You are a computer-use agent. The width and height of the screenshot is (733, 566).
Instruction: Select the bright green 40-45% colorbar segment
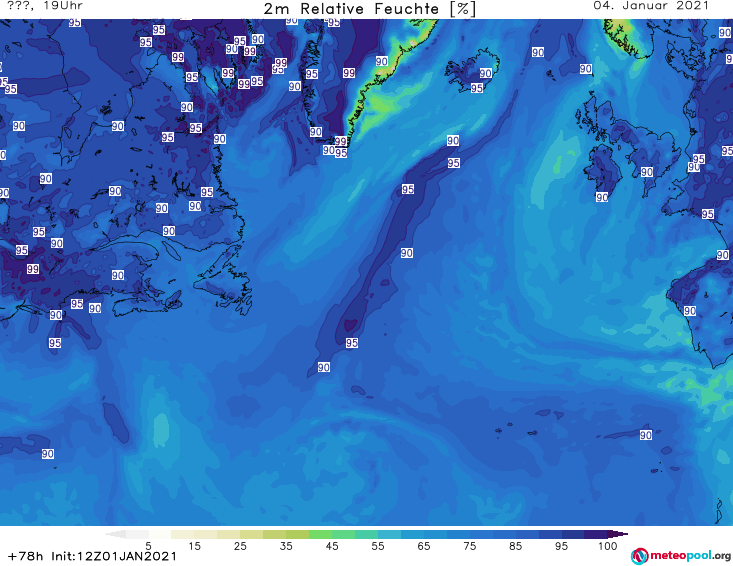[x=320, y=534]
